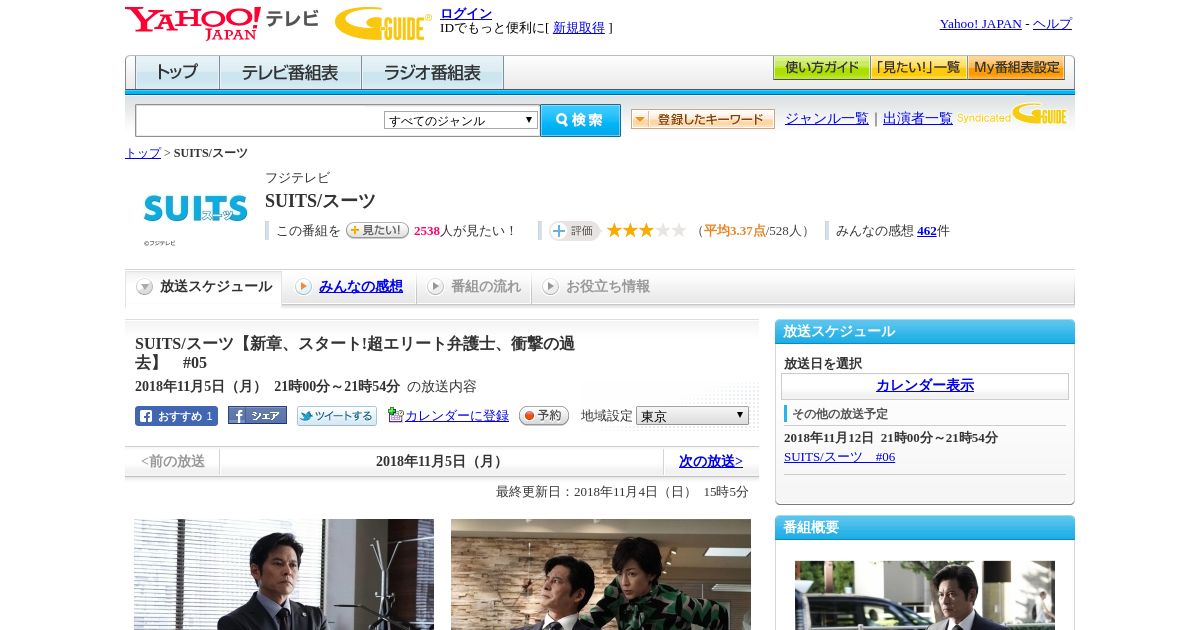Open the ジャンル一覧 link
Image resolution: width=1200 pixels, height=630 pixels.
(x=827, y=118)
